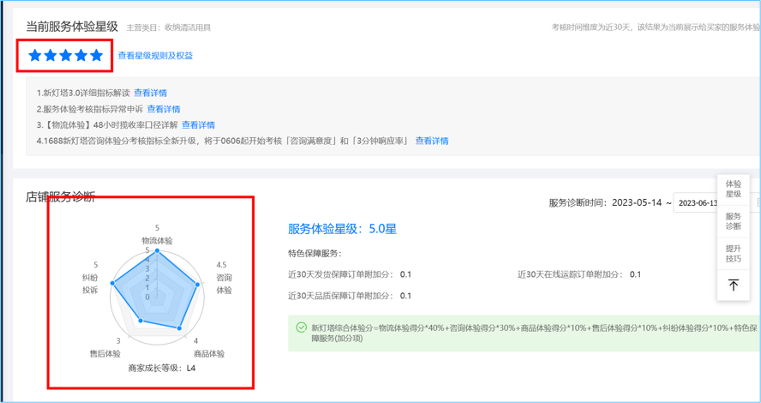Open 查看详情 for 新灯塔3.0详细指标解读

[150, 93]
